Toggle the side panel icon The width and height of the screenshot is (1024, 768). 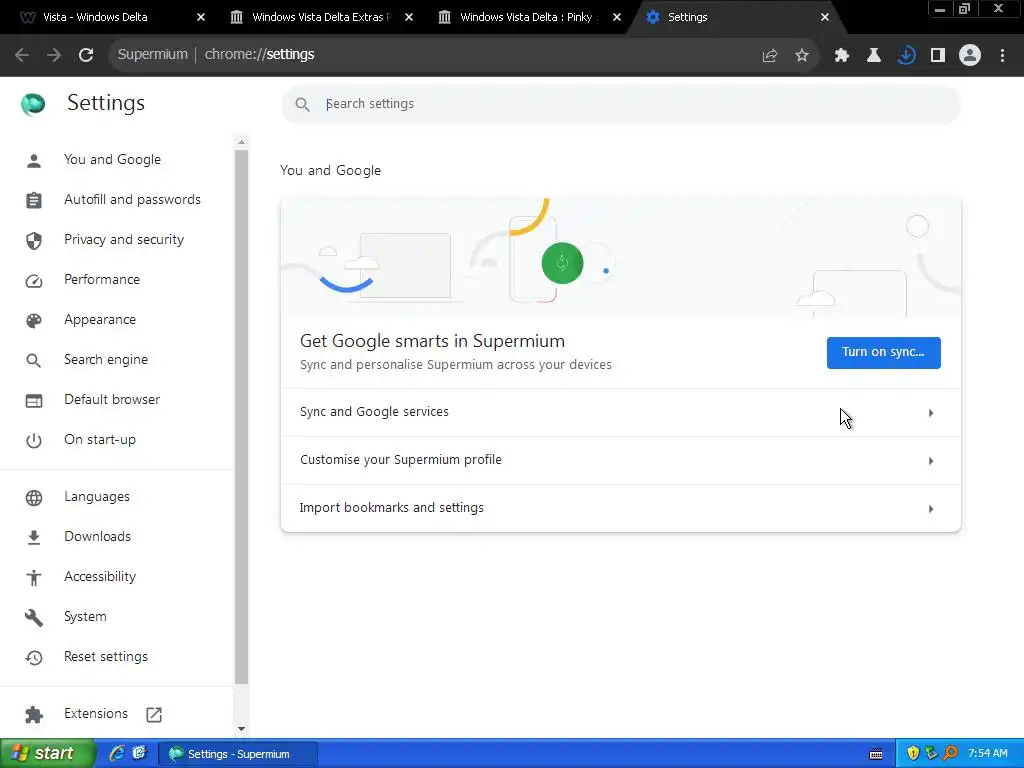(938, 56)
